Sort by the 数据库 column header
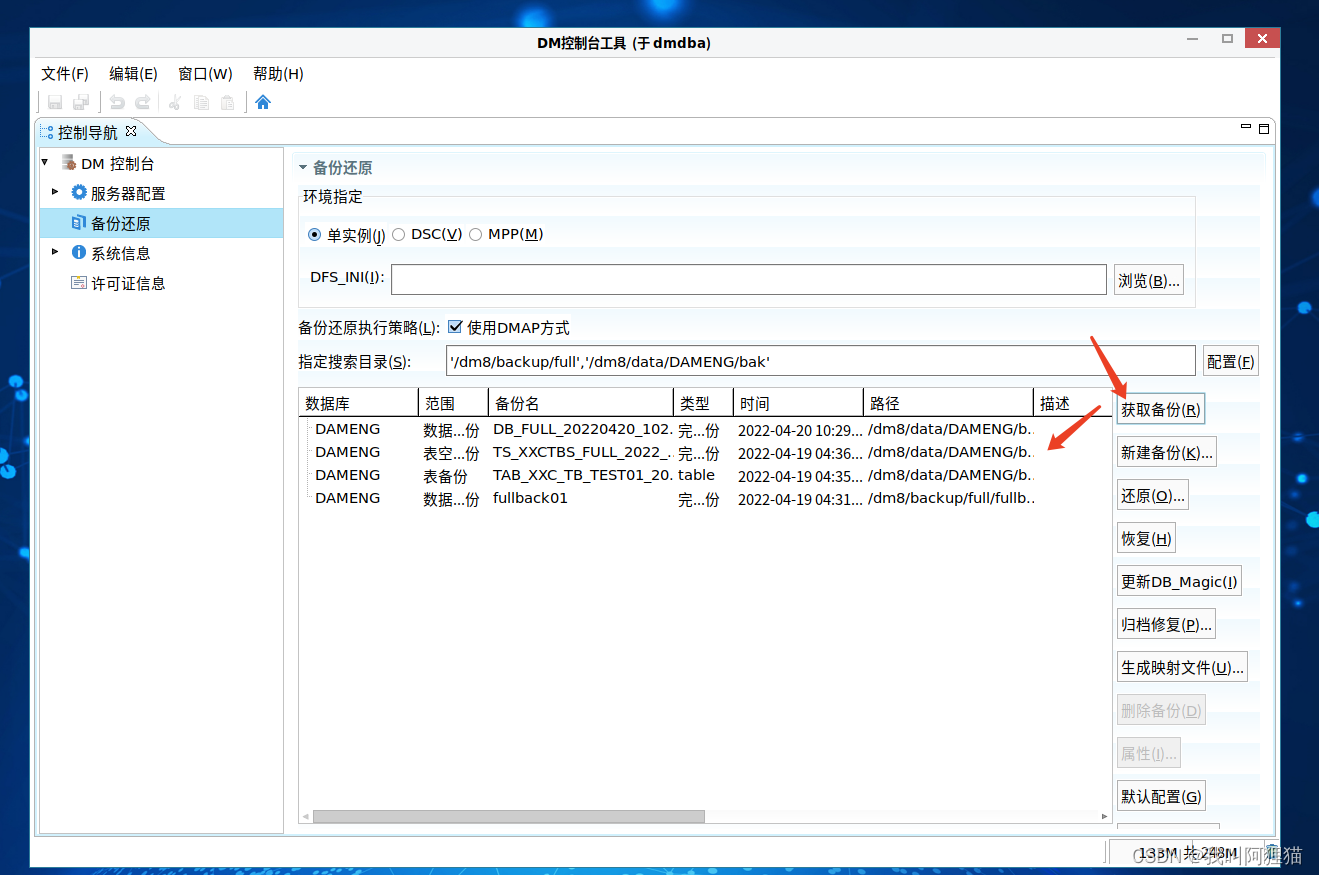 358,403
